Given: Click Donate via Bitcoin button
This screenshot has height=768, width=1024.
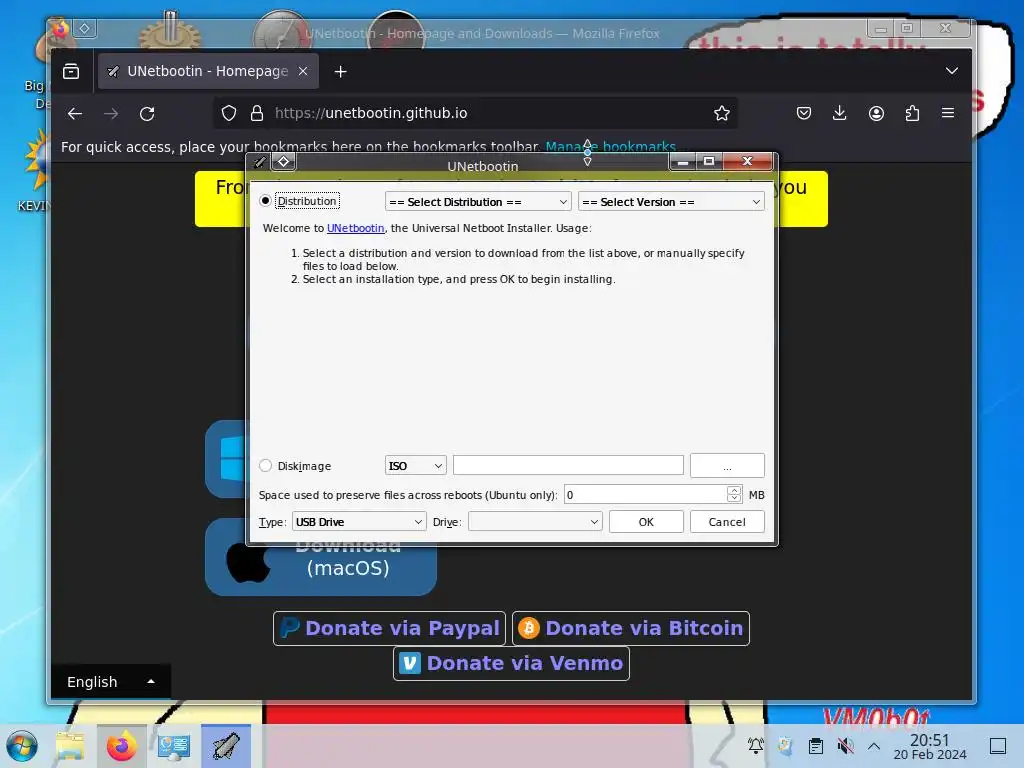Looking at the screenshot, I should (631, 628).
